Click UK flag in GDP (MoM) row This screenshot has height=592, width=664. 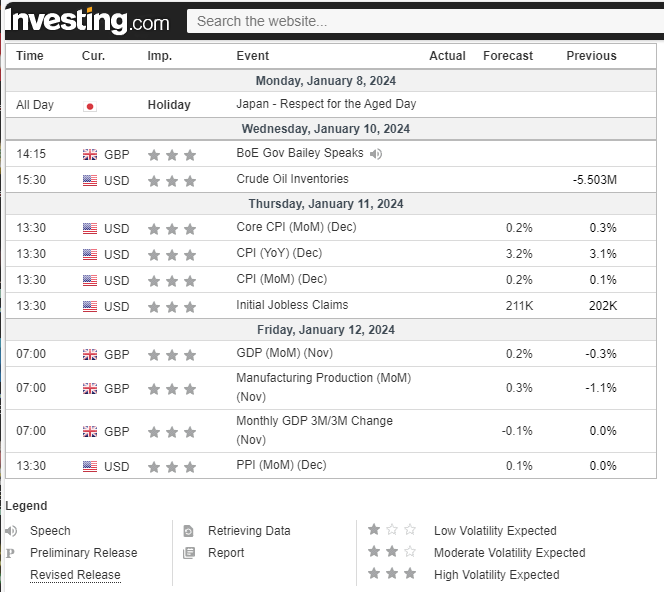point(90,355)
